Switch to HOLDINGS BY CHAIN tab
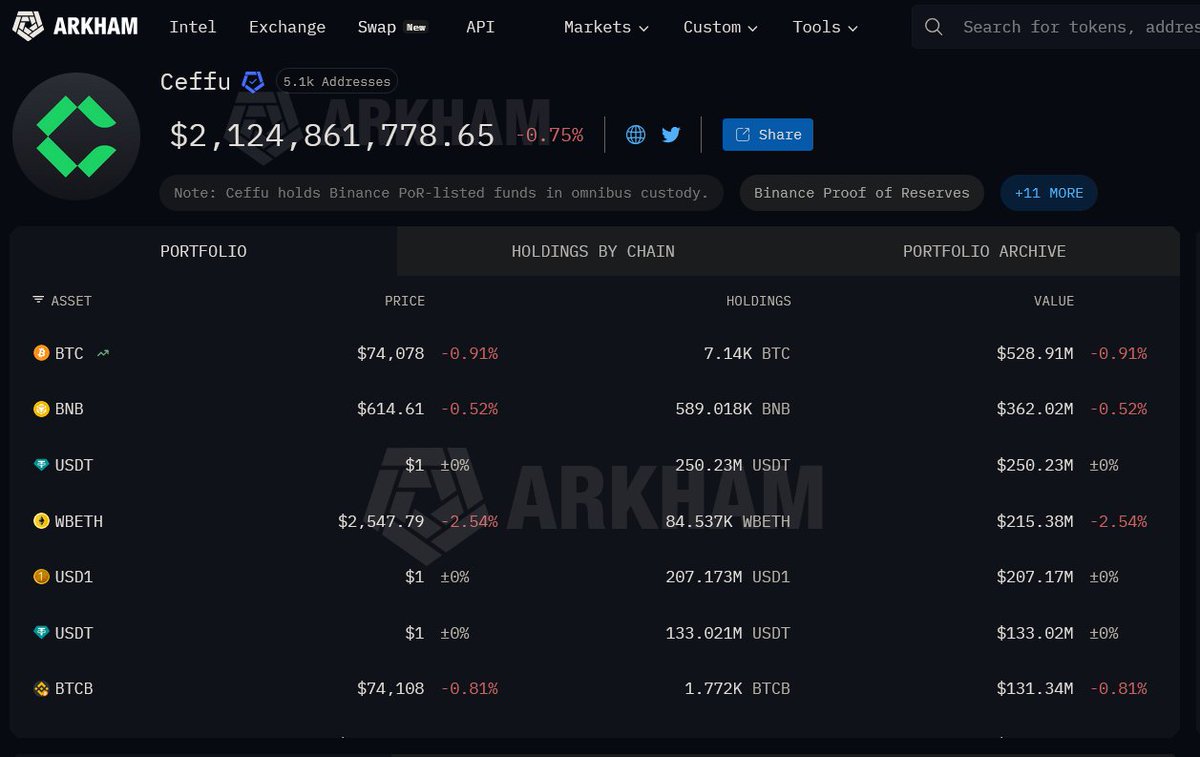This screenshot has height=757, width=1200. (593, 251)
